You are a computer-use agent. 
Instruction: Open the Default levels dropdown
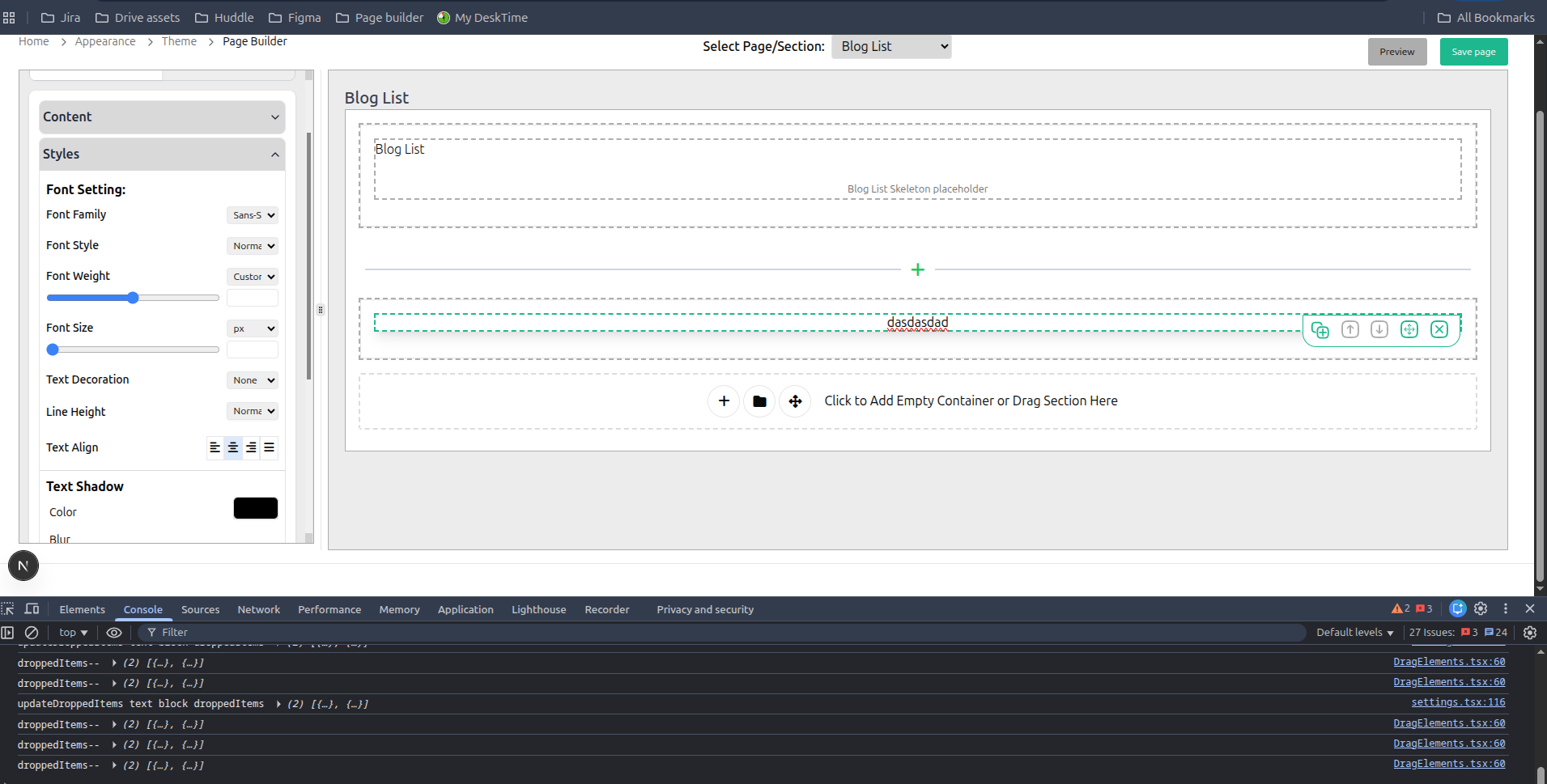pos(1354,633)
